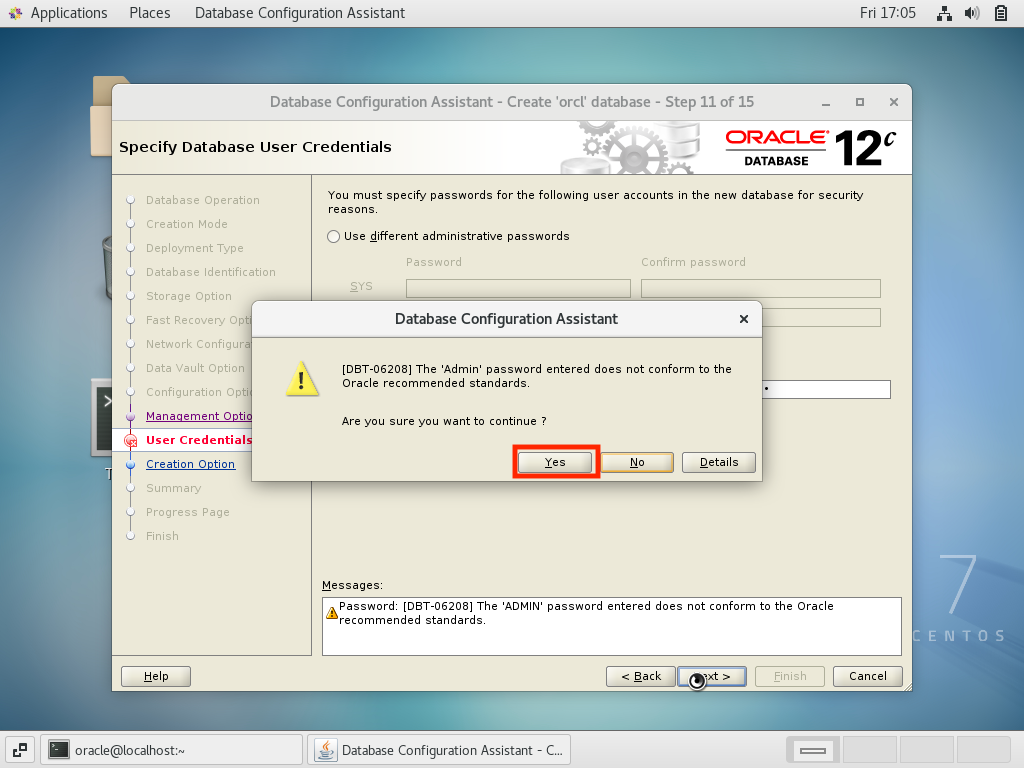1024x768 pixels.
Task: Click the SYS password input field
Action: tap(518, 288)
